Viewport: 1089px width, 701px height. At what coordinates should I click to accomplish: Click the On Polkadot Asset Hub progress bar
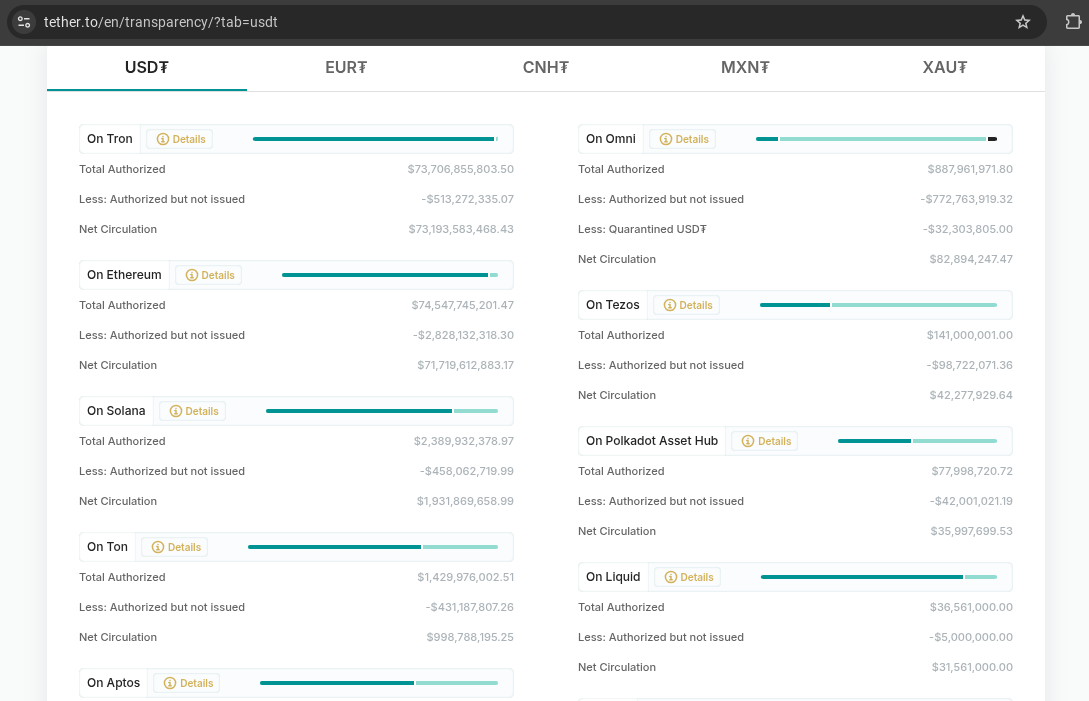coord(917,441)
